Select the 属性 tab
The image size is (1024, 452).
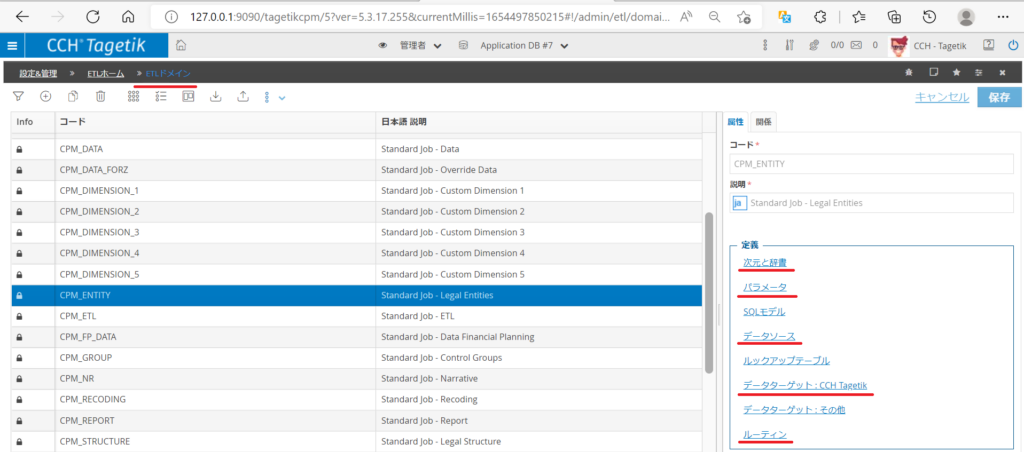pyautogui.click(x=735, y=122)
